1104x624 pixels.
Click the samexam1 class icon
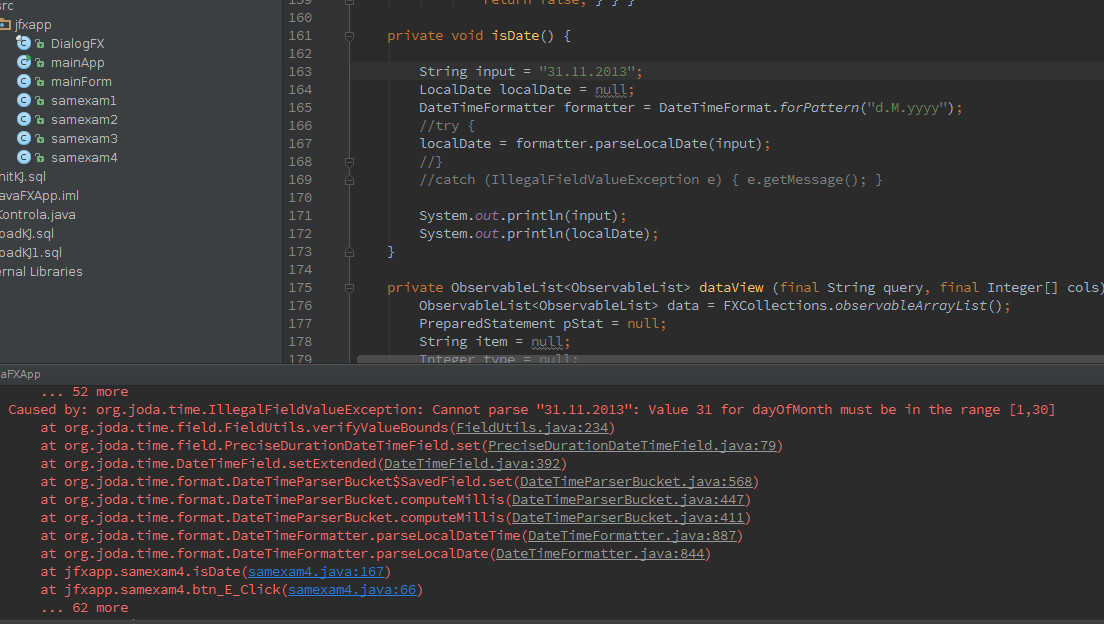click(23, 100)
